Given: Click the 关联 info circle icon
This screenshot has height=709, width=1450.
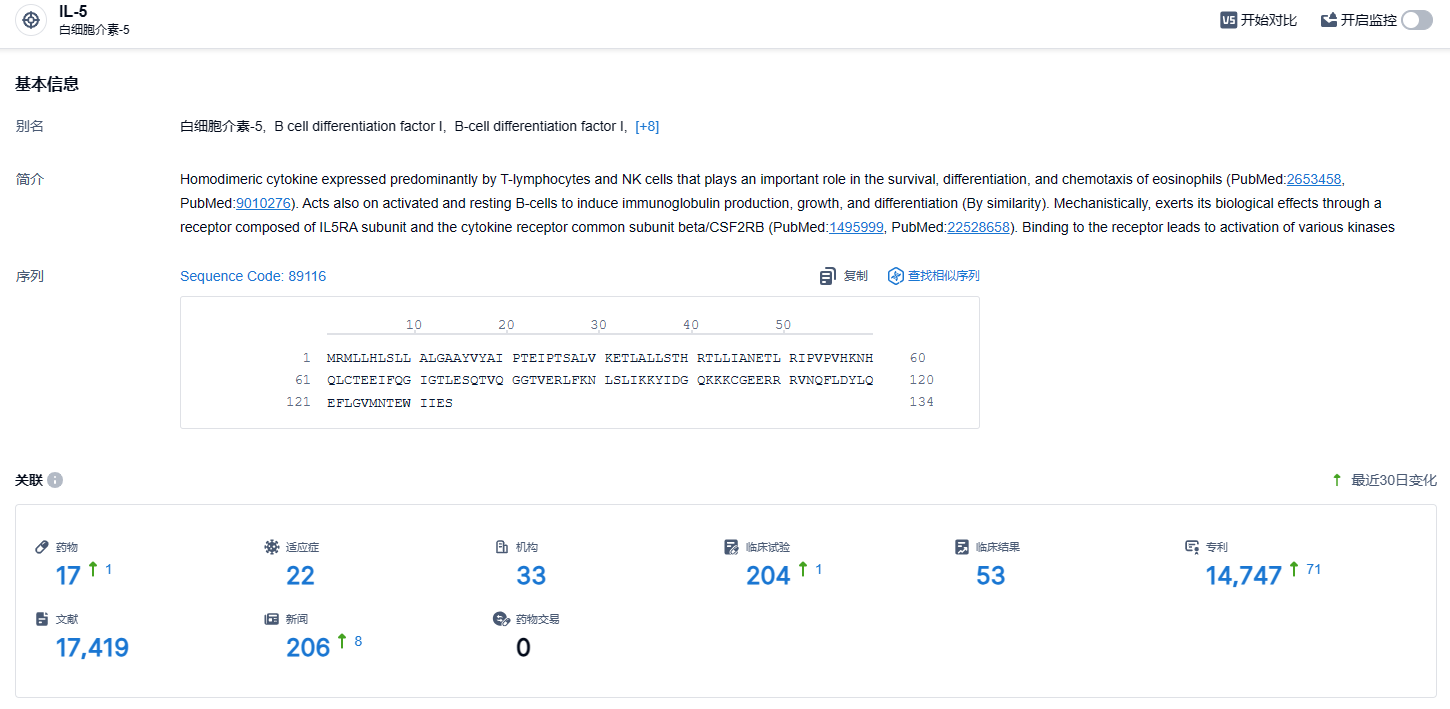Looking at the screenshot, I should (55, 480).
